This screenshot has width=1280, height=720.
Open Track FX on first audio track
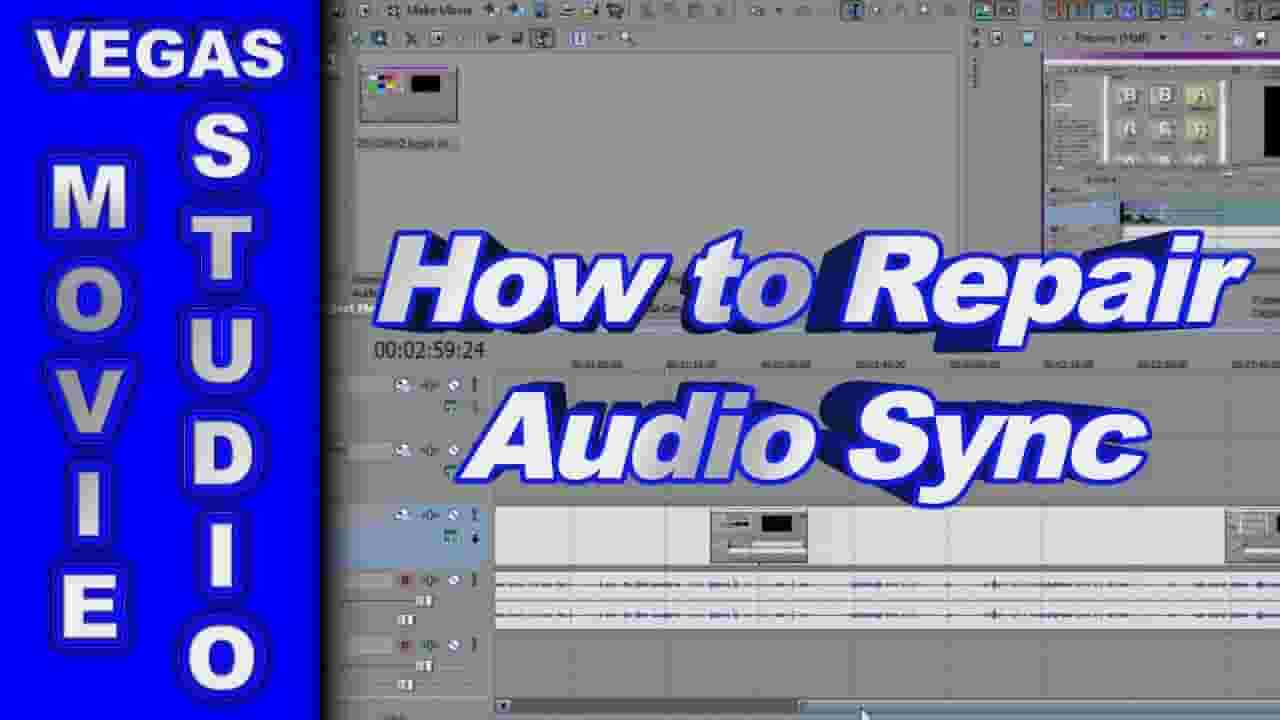click(430, 580)
